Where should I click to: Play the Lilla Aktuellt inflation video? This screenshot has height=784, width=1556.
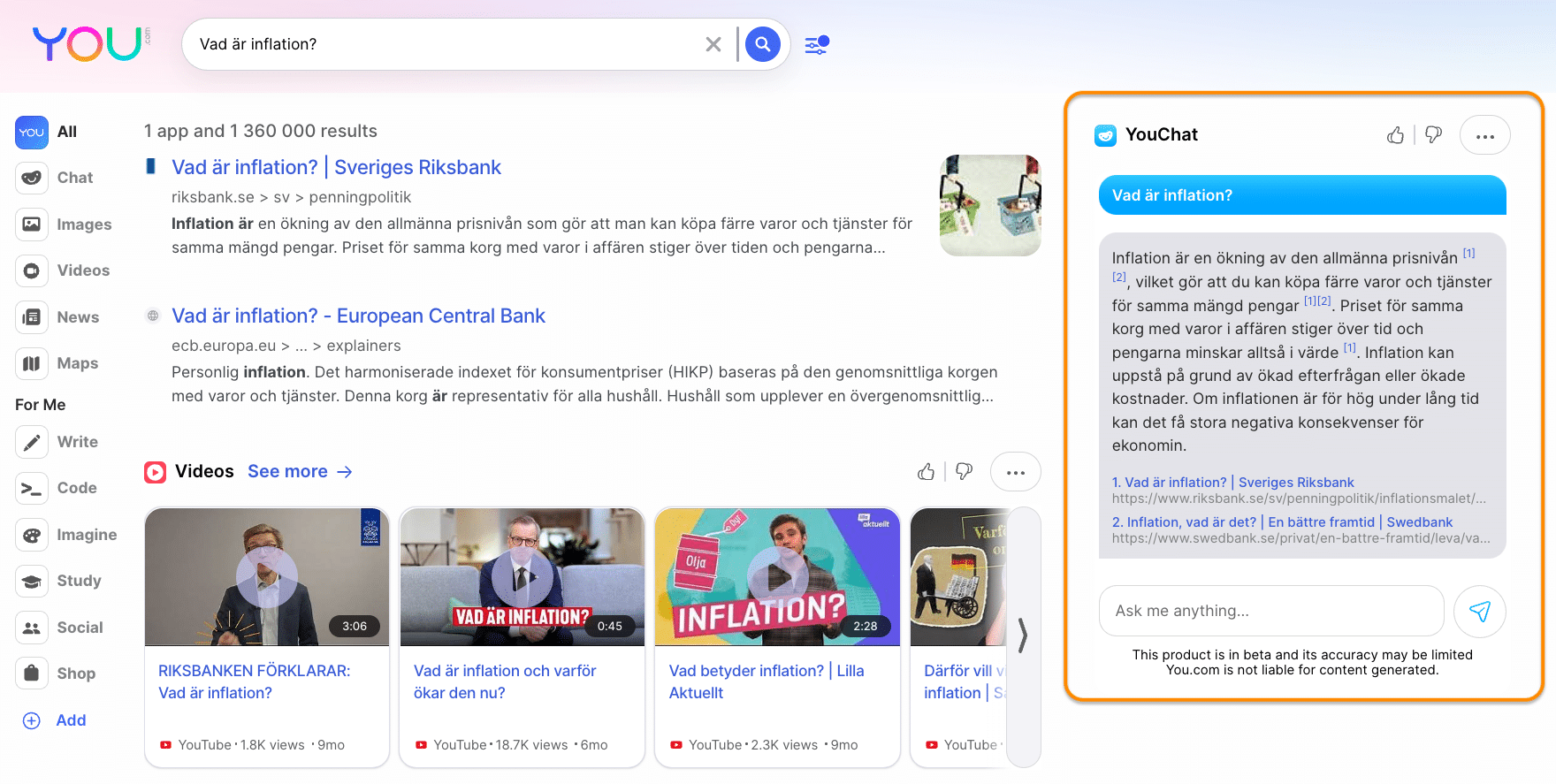point(777,576)
